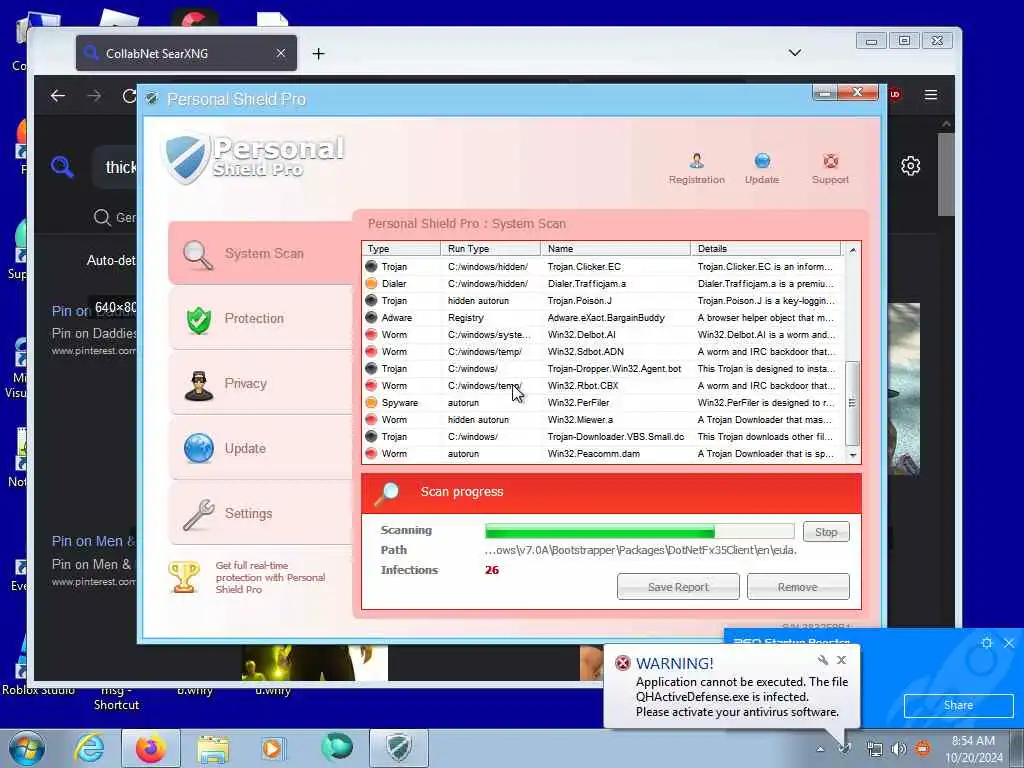Viewport: 1024px width, 768px height.
Task: Sort by the Name column header
Action: (x=615, y=249)
